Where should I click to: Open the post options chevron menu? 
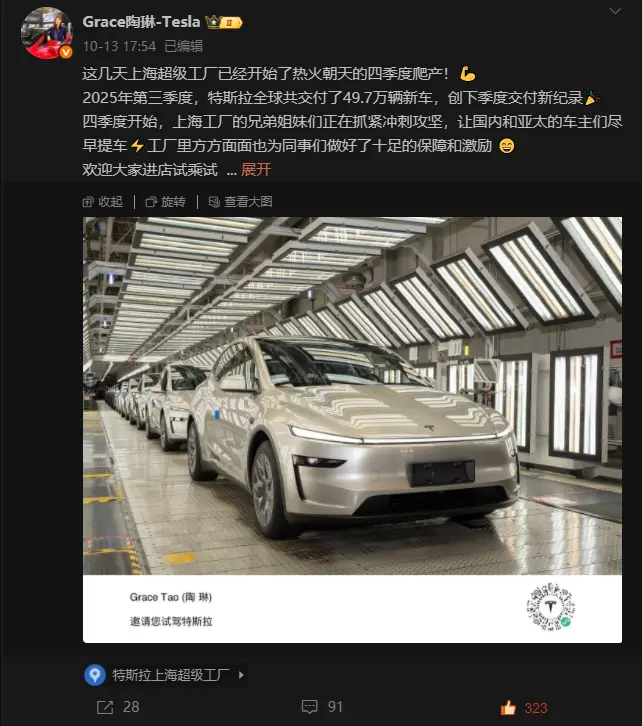[615, 11]
